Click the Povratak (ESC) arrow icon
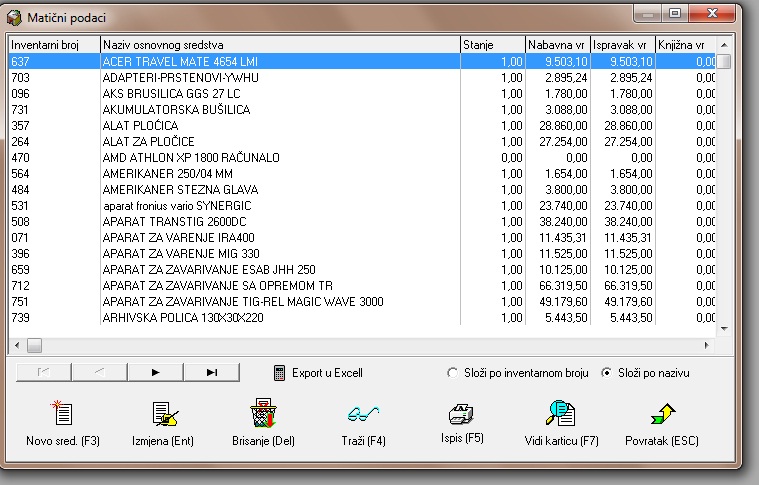Screen dimensions: 759x485 [663, 414]
